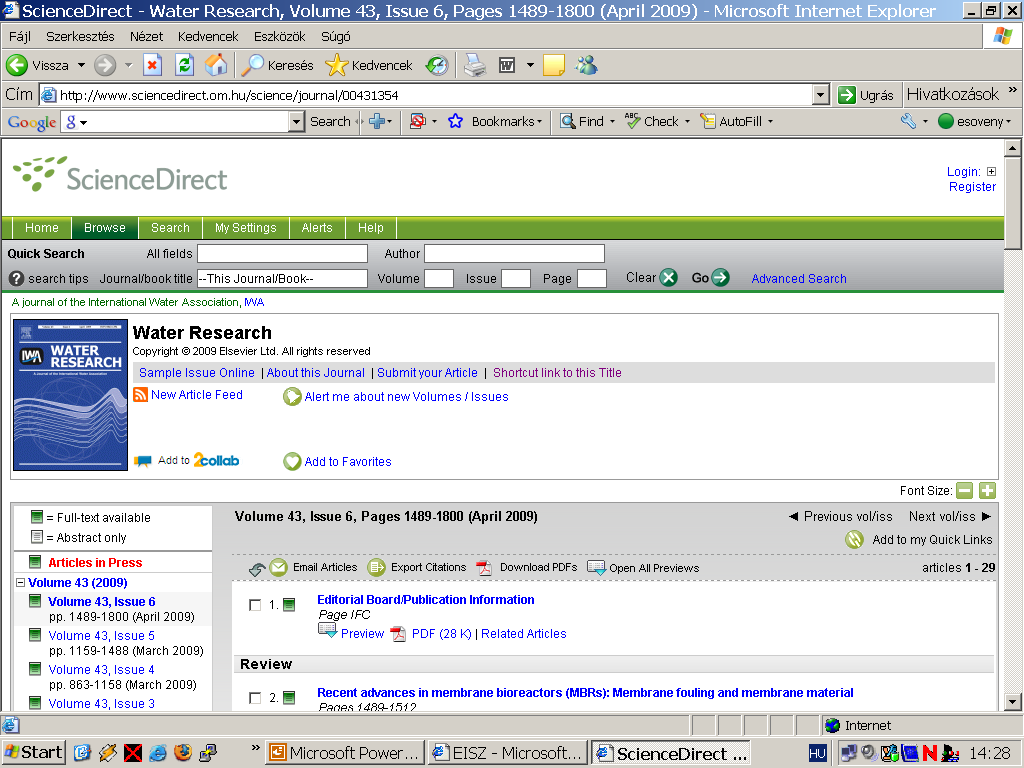Click the Export Citations icon
Screen dimensions: 1024x768
pyautogui.click(x=376, y=568)
